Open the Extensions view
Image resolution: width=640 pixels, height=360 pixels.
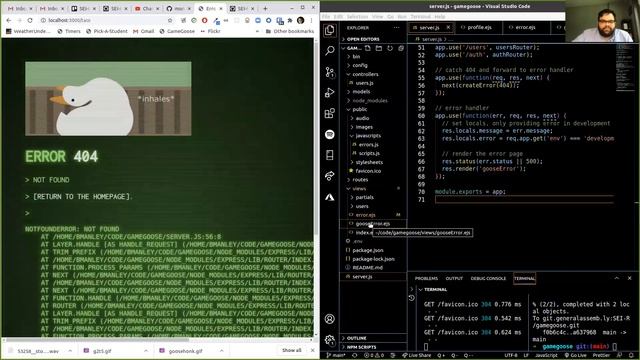(x=330, y=113)
